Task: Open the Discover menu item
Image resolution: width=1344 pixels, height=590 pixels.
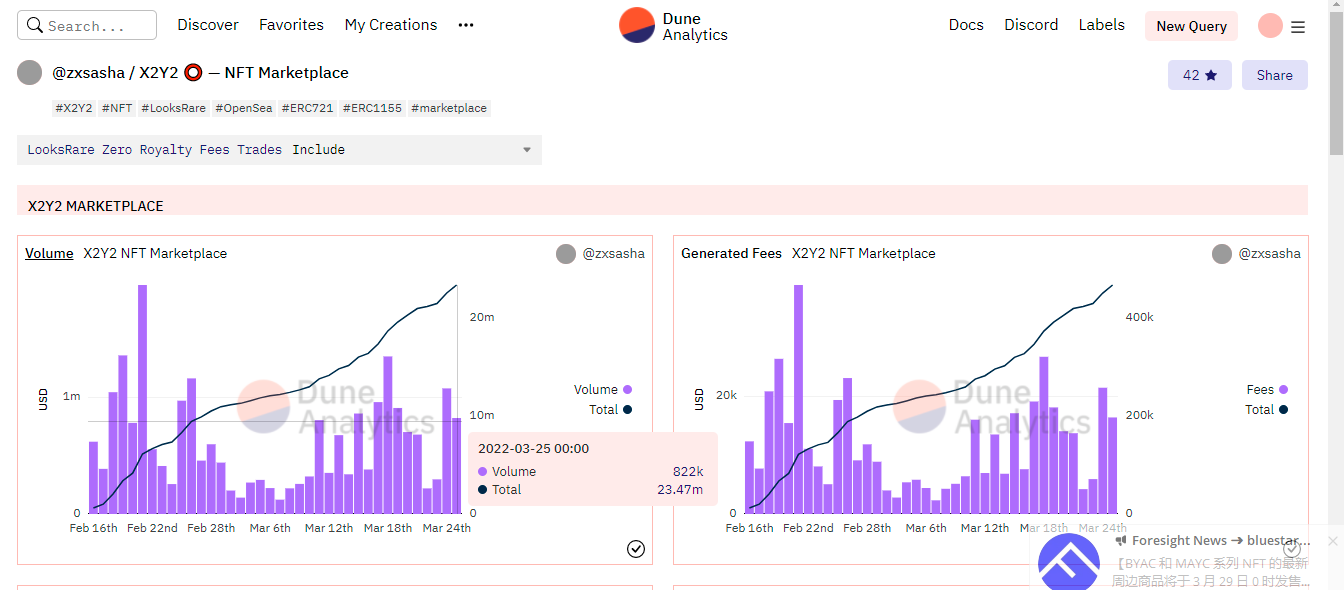Action: click(x=208, y=25)
